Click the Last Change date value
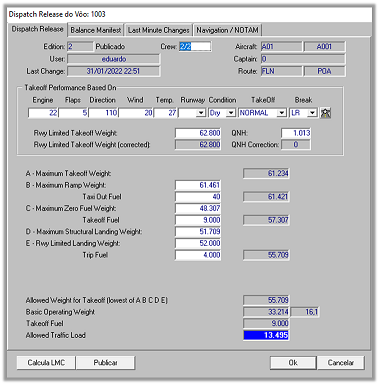379x385 pixels. [x=114, y=71]
